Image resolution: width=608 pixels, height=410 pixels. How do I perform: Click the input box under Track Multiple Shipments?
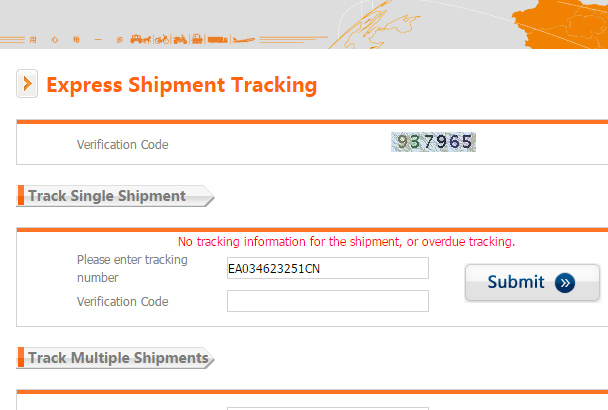(327, 406)
